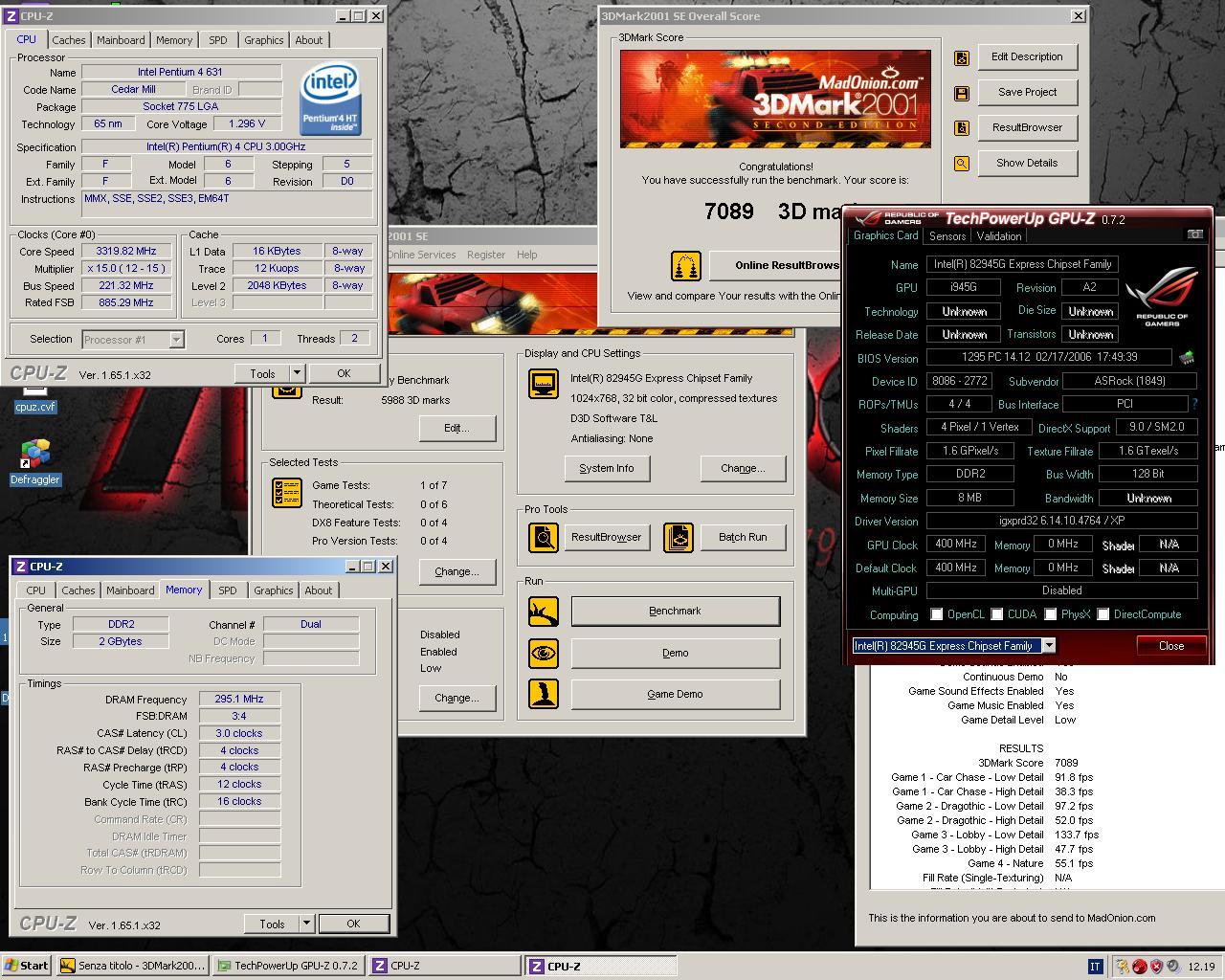Click the monitor icon in Display and CPU Settings
Viewport: 1225px width, 980px height.
[x=544, y=385]
